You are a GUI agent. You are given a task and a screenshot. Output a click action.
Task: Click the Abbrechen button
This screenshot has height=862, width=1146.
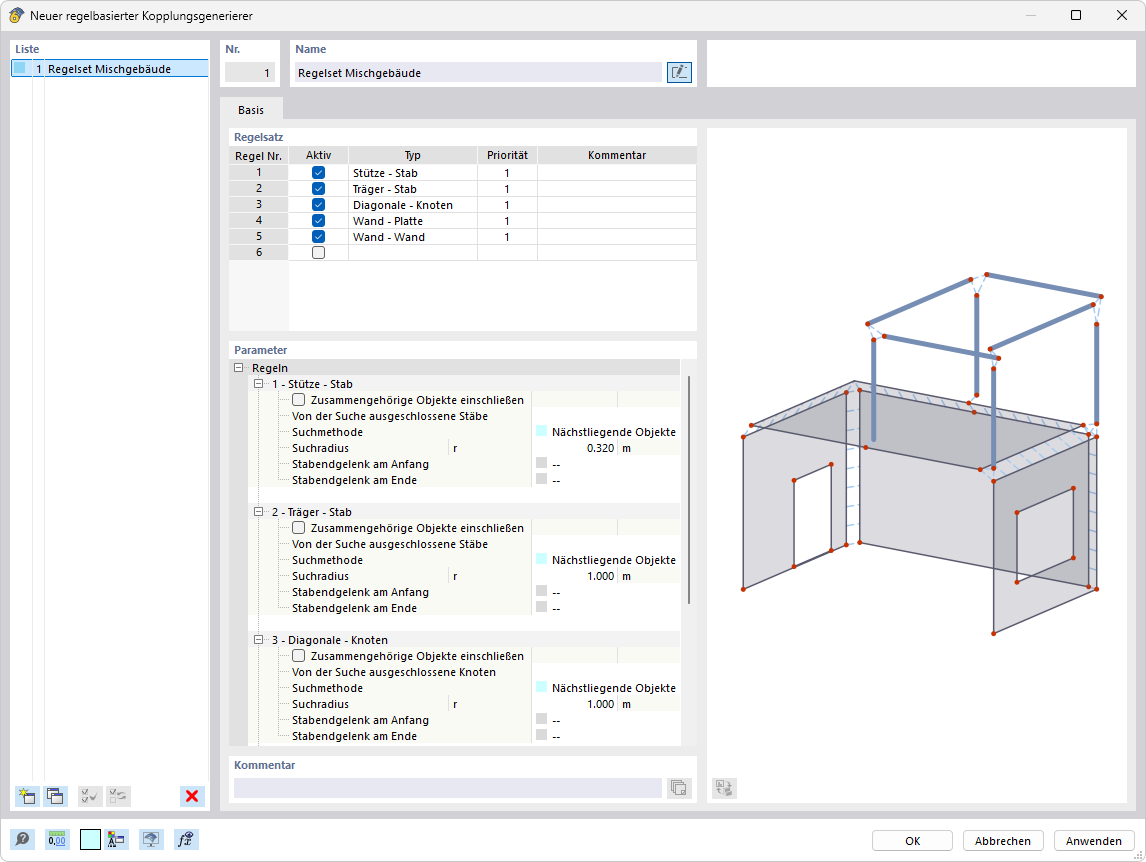click(1003, 841)
